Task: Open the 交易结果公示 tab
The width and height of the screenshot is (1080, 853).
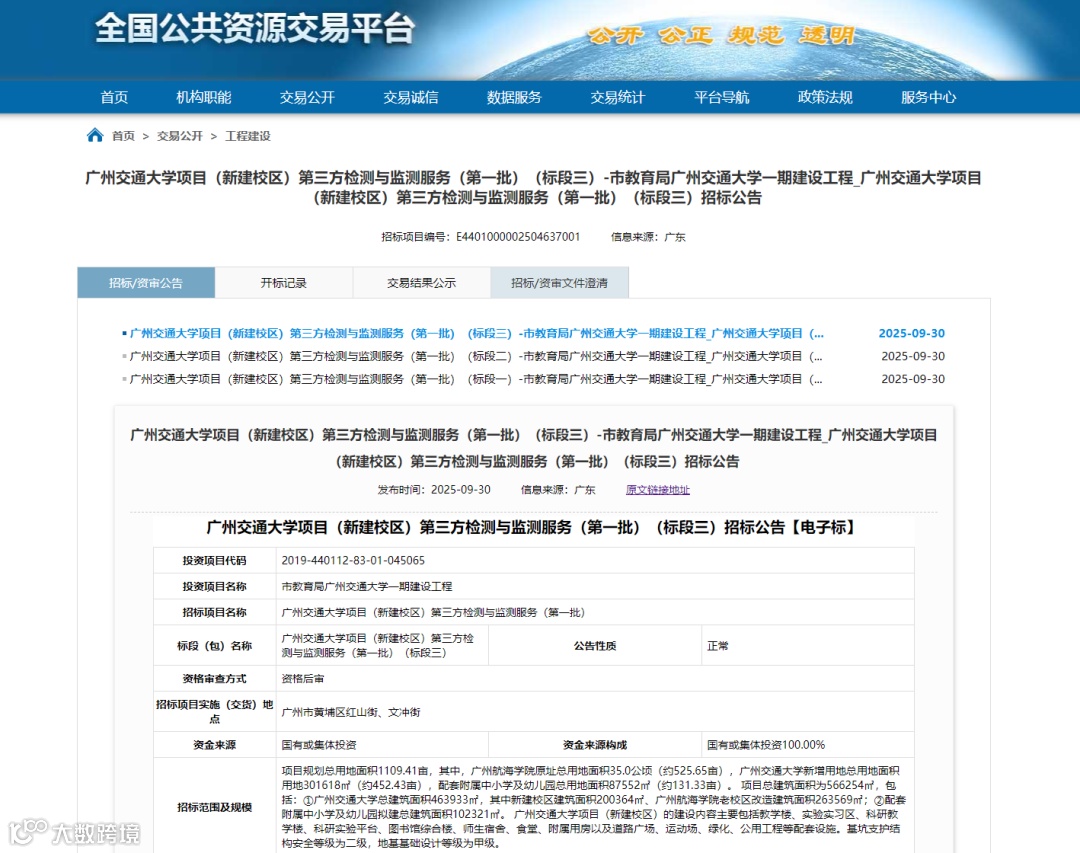Action: [x=421, y=283]
